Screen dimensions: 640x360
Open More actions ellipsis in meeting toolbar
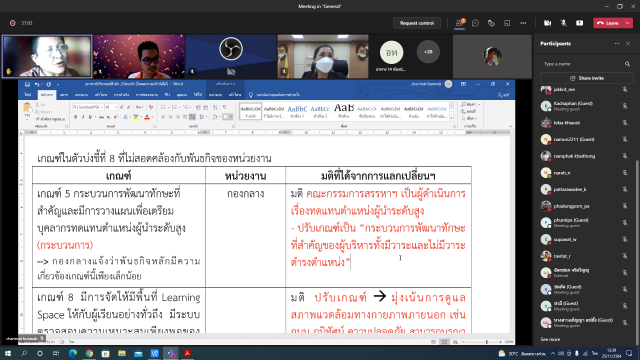click(x=523, y=23)
